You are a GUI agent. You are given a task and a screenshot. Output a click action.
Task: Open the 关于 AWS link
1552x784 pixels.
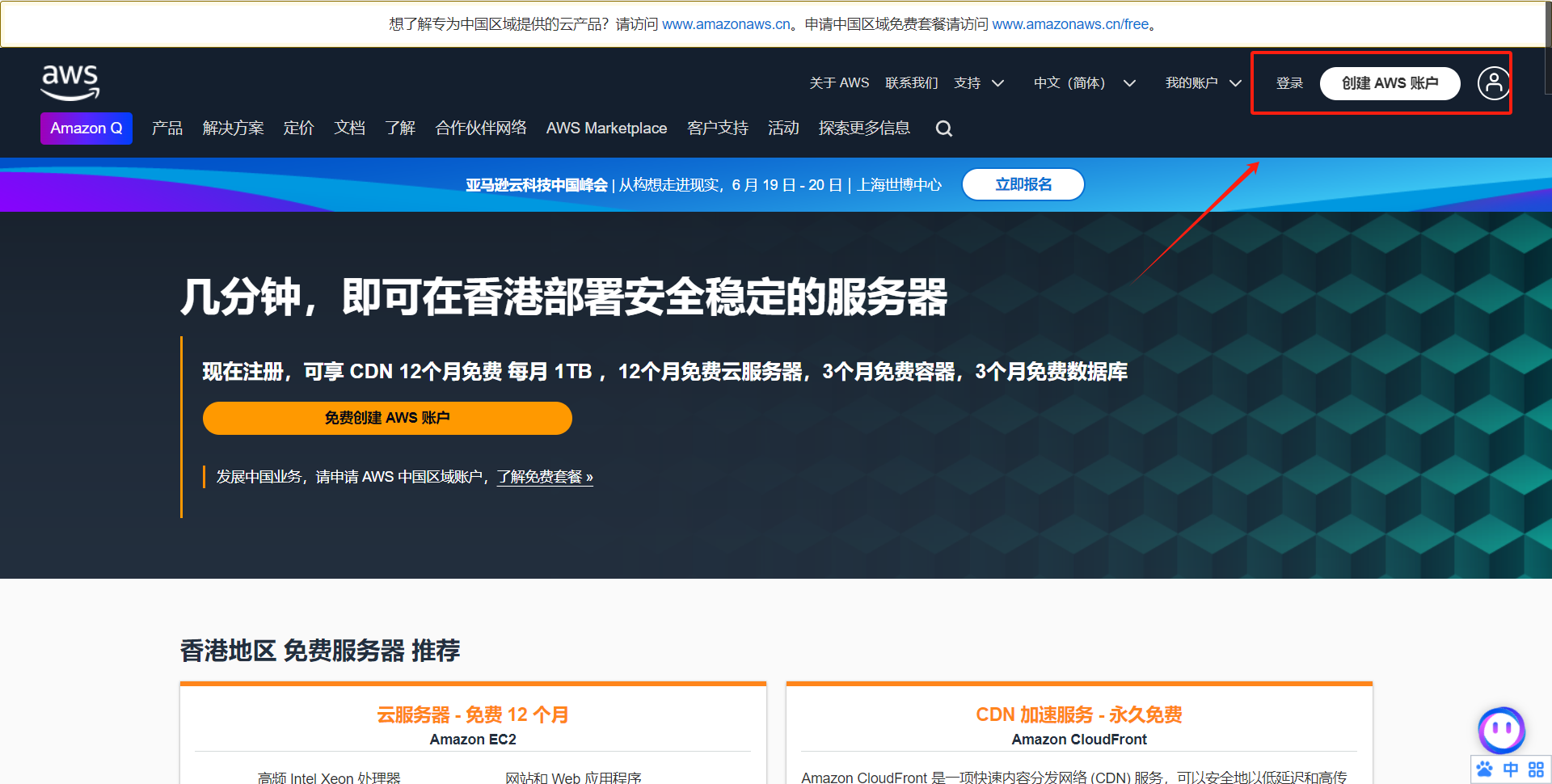tap(839, 83)
